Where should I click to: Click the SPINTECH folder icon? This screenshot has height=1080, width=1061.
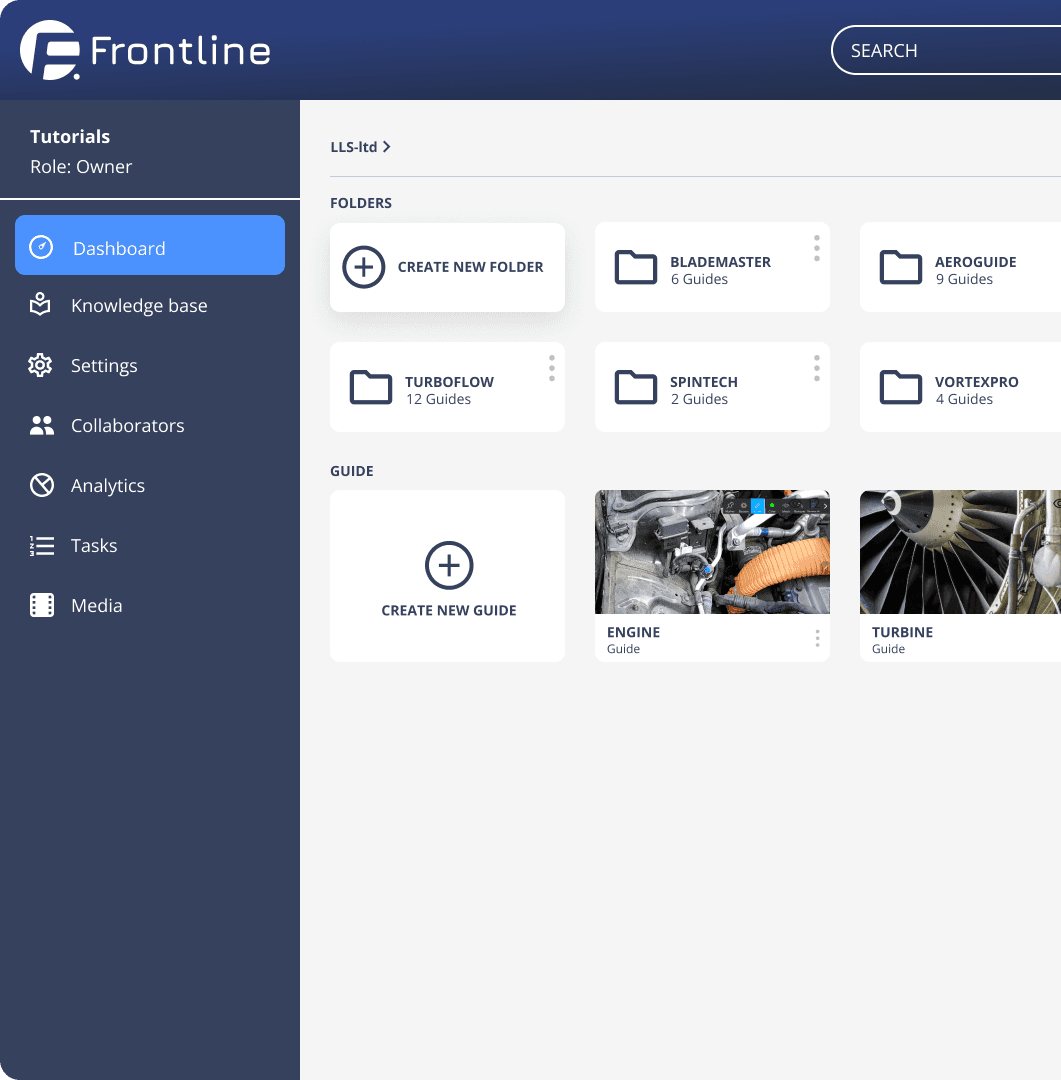[635, 387]
